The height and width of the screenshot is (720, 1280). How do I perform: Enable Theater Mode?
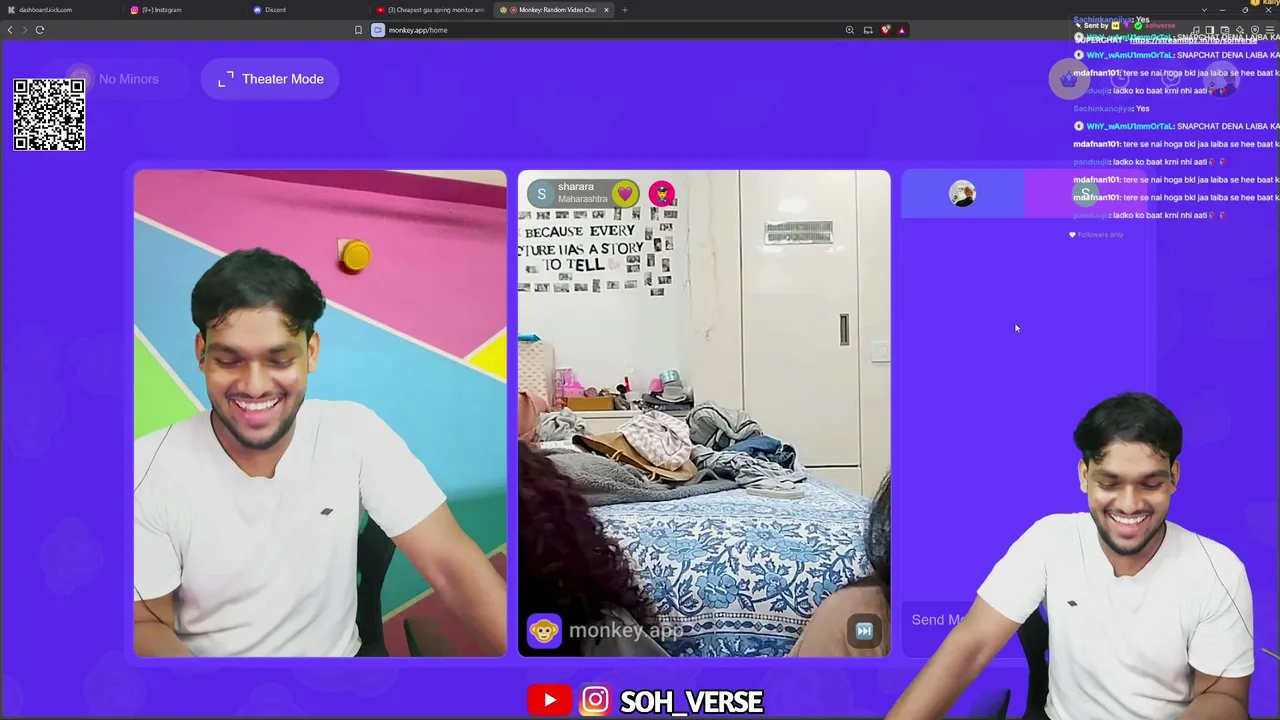[270, 79]
